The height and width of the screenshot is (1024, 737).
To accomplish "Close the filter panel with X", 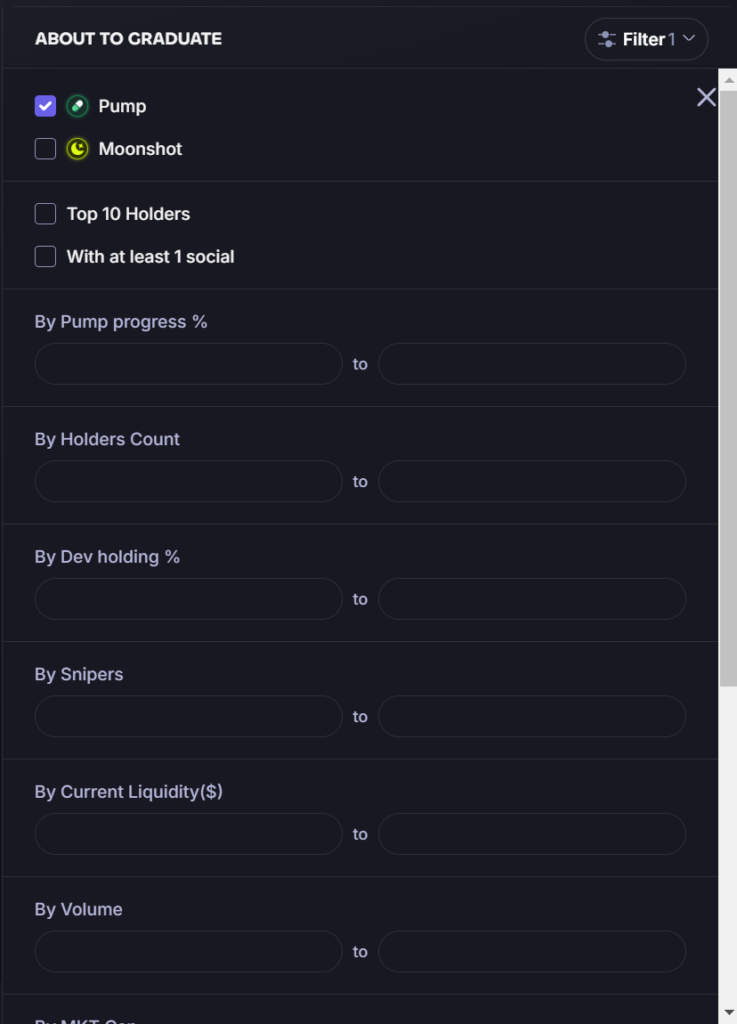I will [706, 97].
